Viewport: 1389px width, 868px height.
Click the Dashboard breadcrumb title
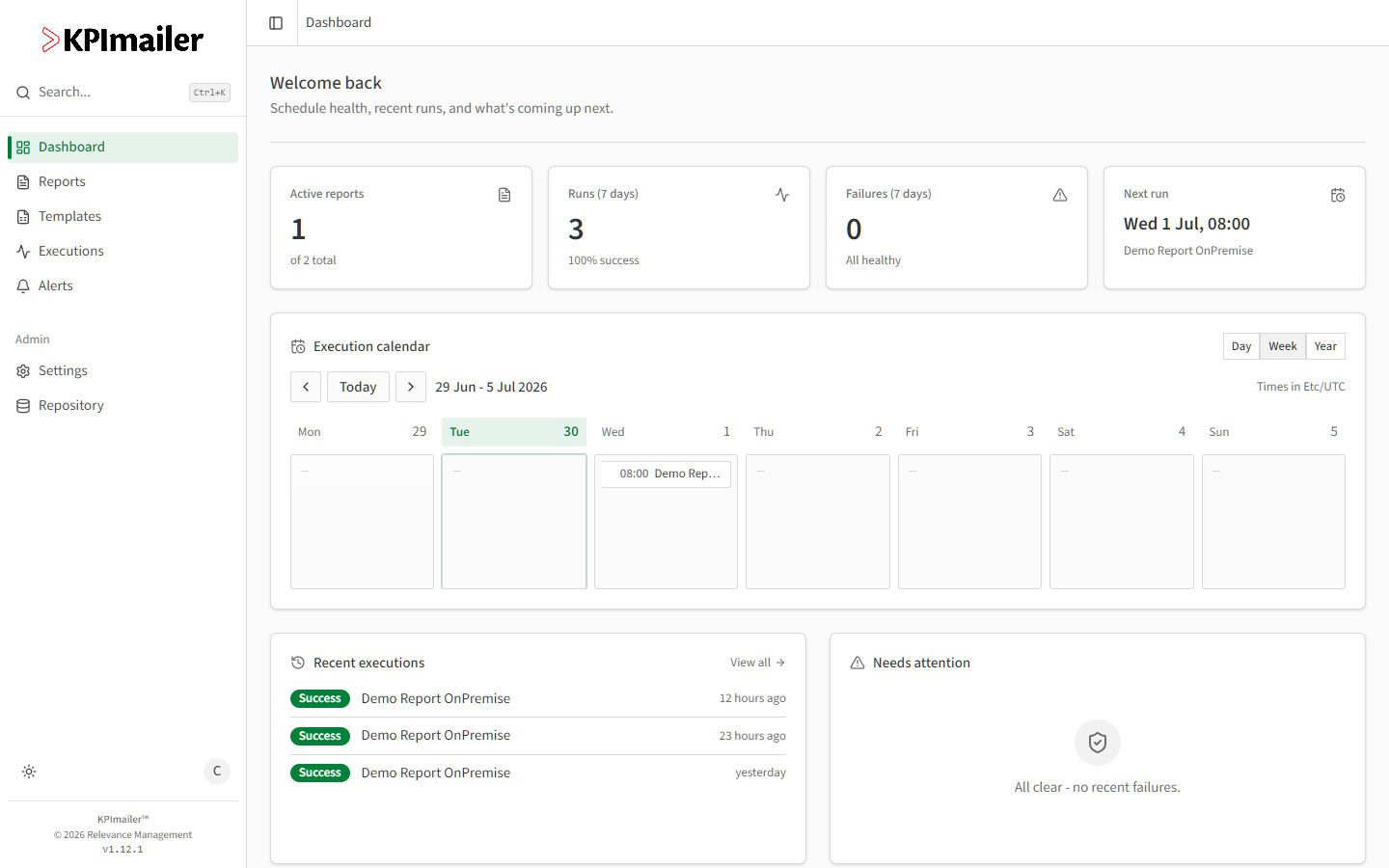point(339,22)
